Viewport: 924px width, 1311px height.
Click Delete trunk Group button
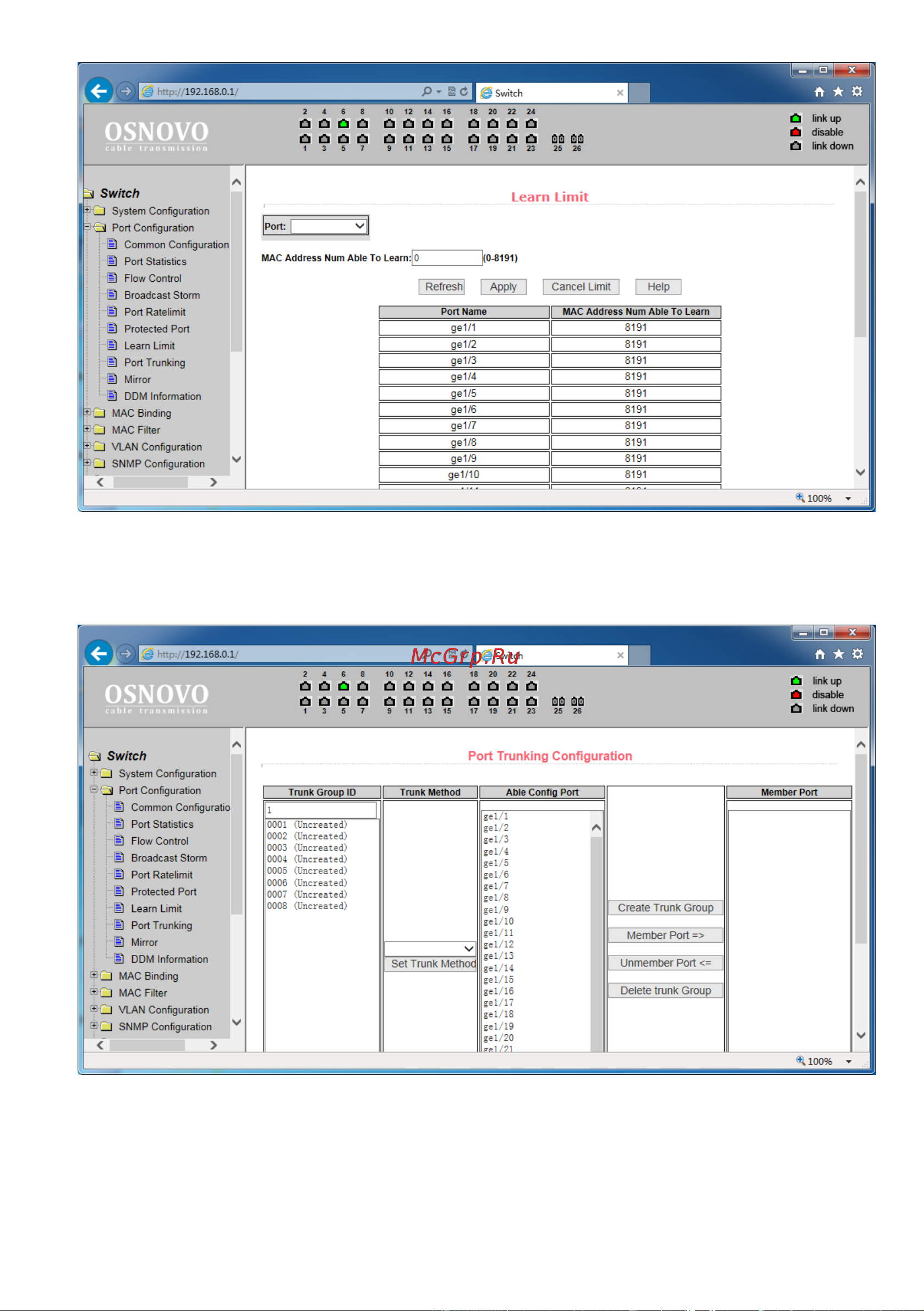pos(666,990)
